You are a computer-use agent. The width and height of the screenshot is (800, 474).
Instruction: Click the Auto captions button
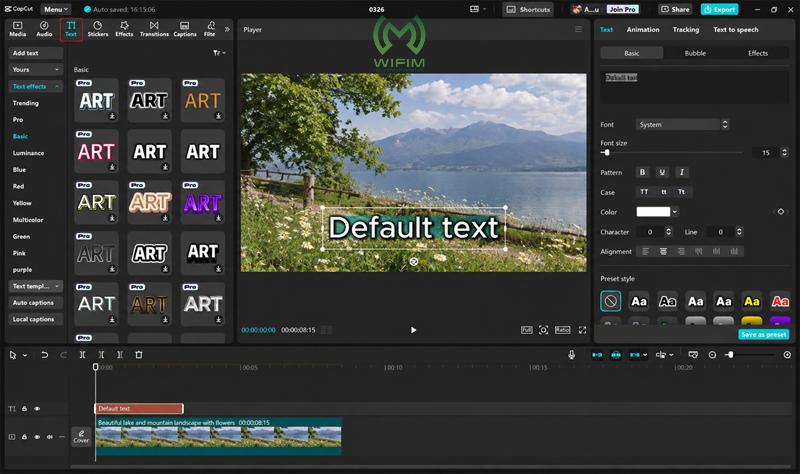coord(35,303)
